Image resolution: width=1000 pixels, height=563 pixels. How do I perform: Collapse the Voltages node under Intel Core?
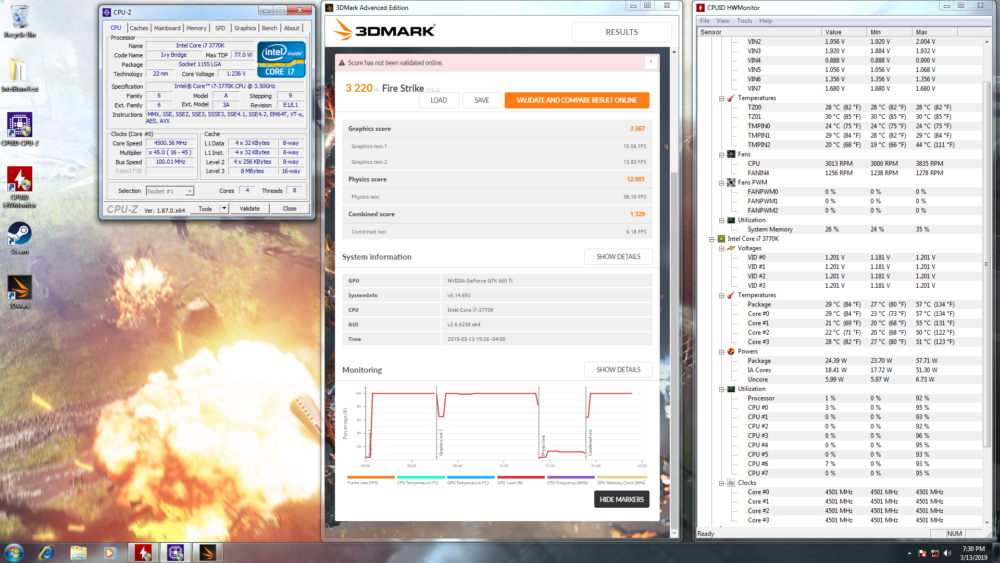(x=721, y=249)
